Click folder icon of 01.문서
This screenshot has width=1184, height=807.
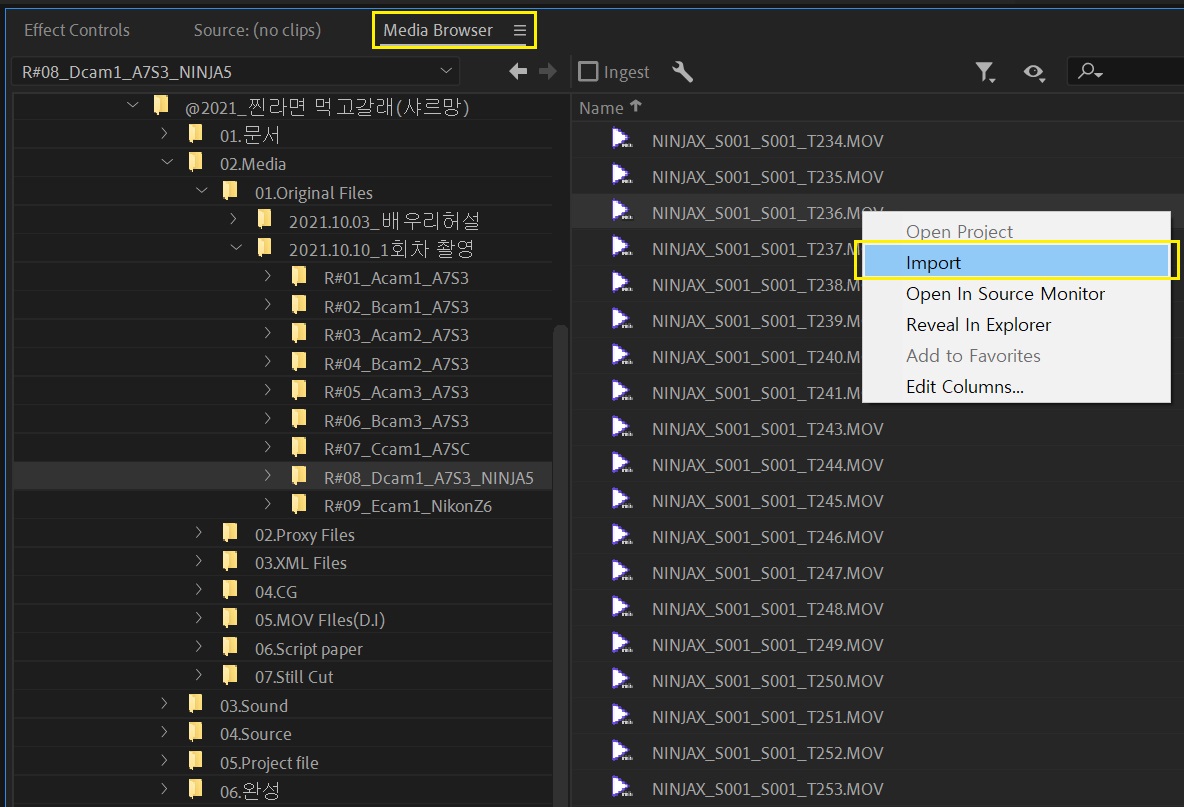click(196, 134)
